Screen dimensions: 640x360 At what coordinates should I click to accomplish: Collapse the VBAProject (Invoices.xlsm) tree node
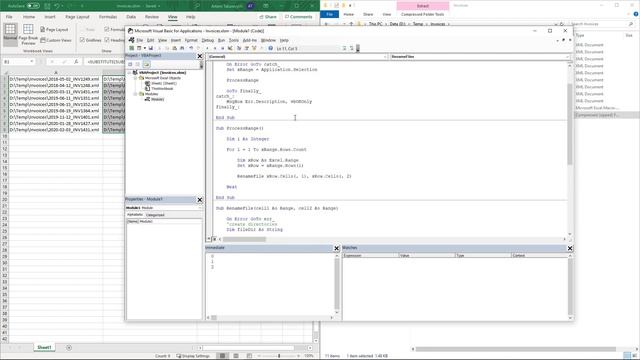point(130,73)
